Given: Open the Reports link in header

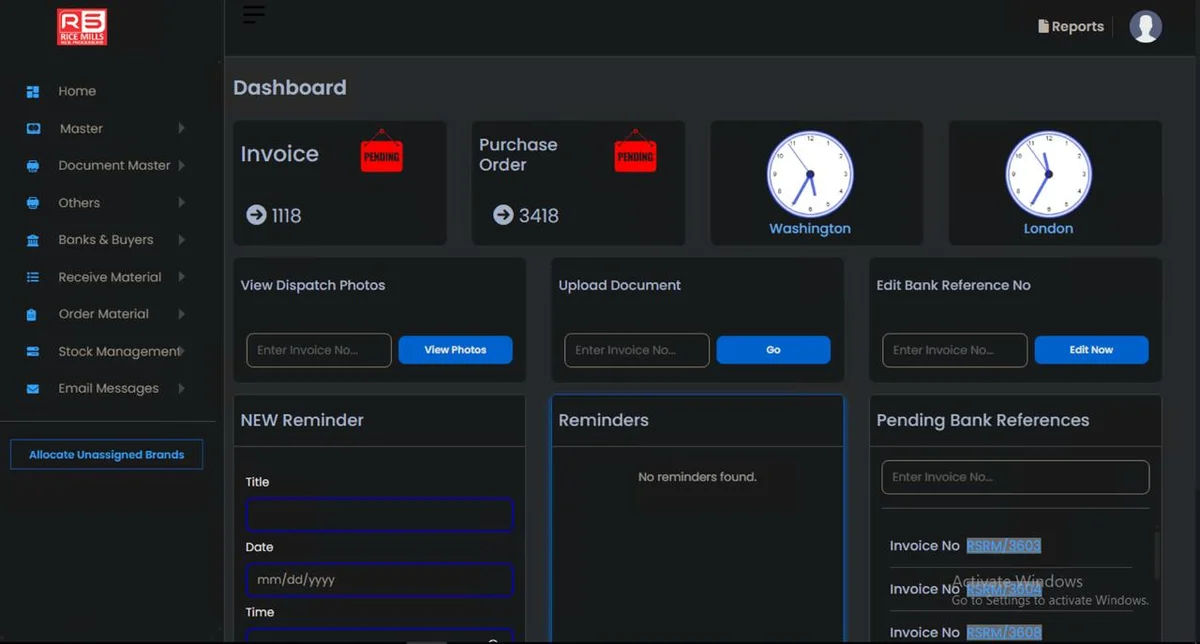Looking at the screenshot, I should [x=1071, y=27].
